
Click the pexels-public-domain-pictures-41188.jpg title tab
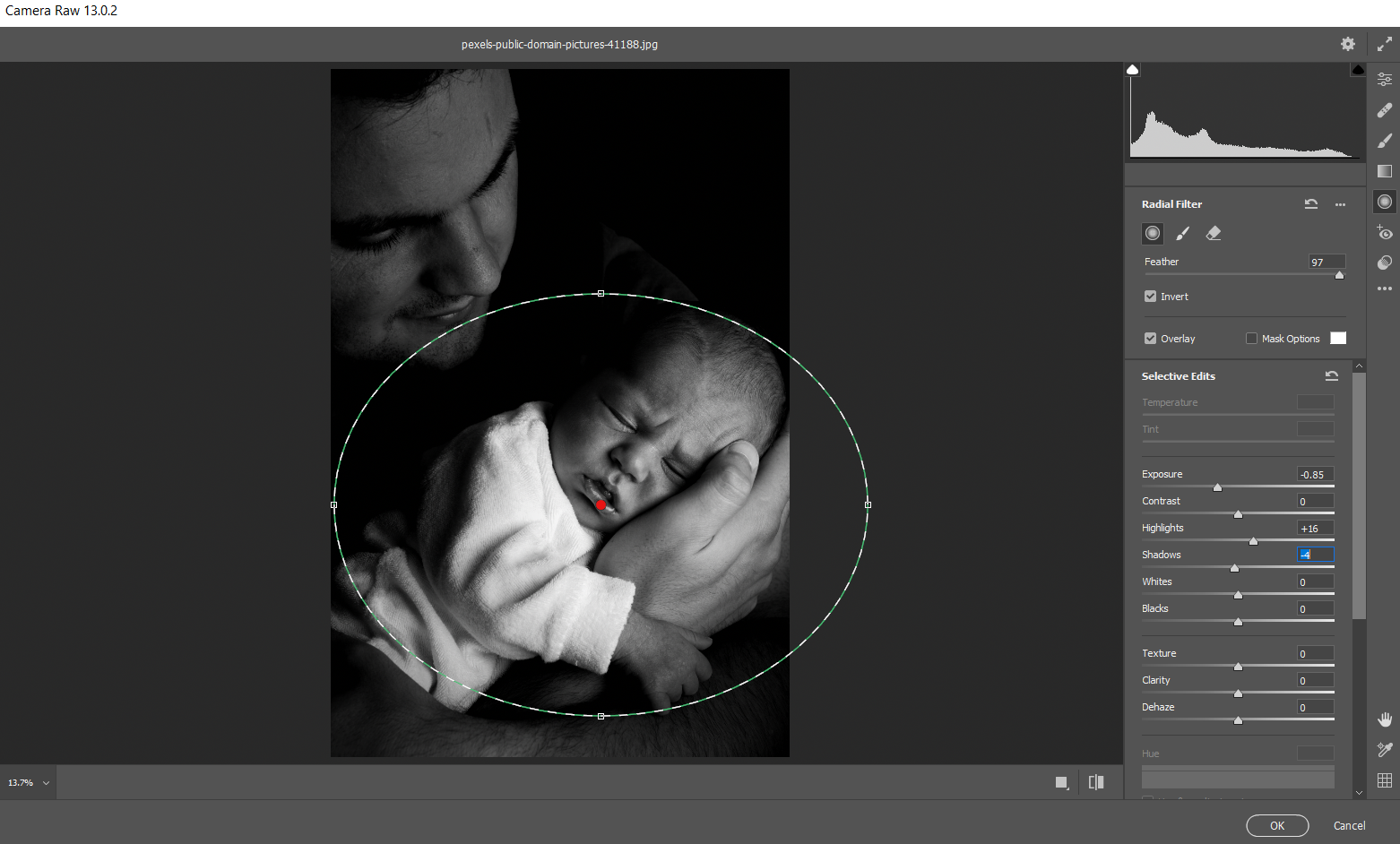tap(559, 43)
